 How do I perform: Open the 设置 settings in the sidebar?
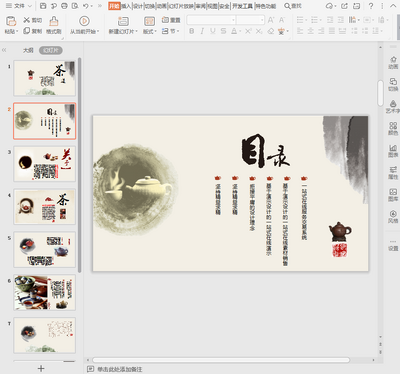click(393, 245)
